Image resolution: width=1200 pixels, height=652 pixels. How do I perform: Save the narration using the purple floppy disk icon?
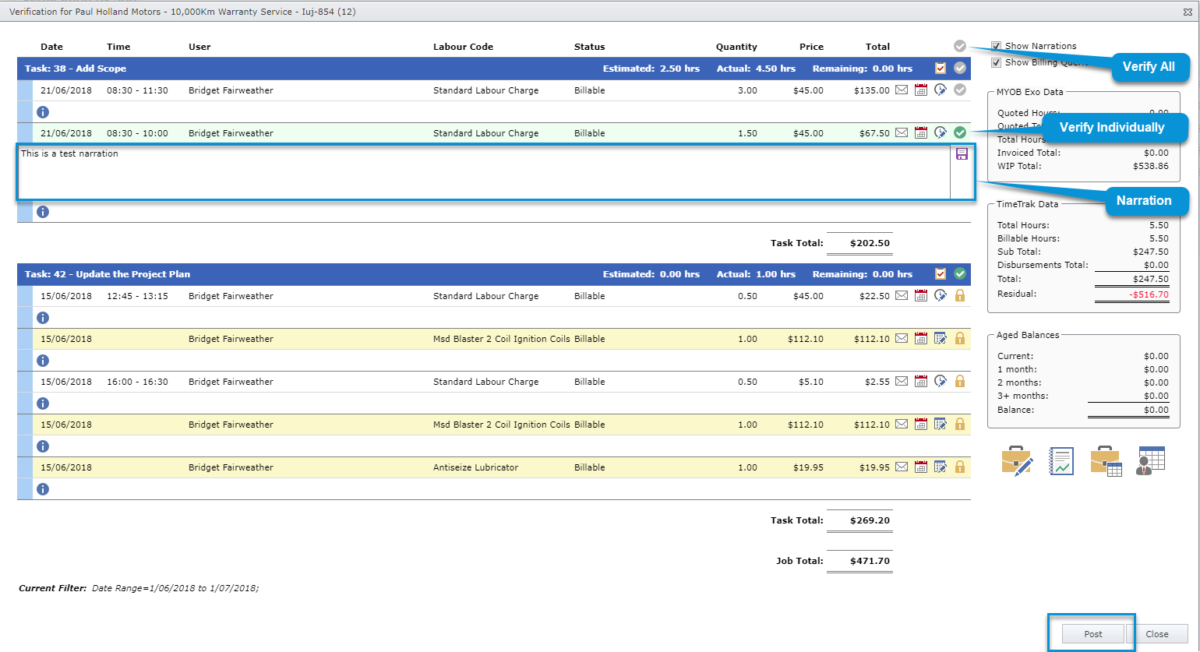(962, 154)
